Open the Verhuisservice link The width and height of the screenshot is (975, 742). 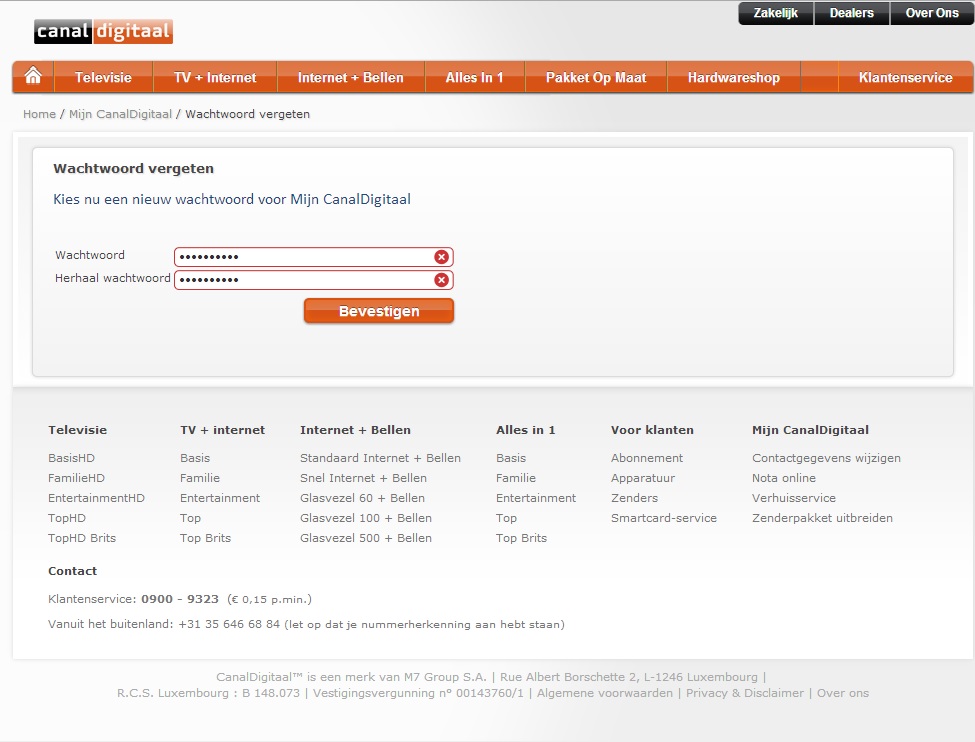793,498
